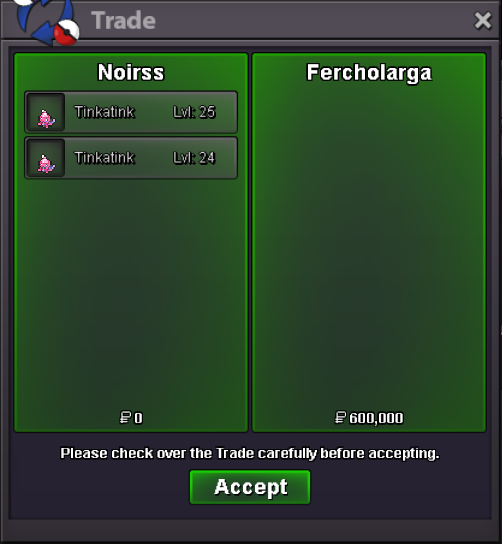This screenshot has height=544, width=502.
Task: Click the Fercholarga player name header
Action: [369, 73]
